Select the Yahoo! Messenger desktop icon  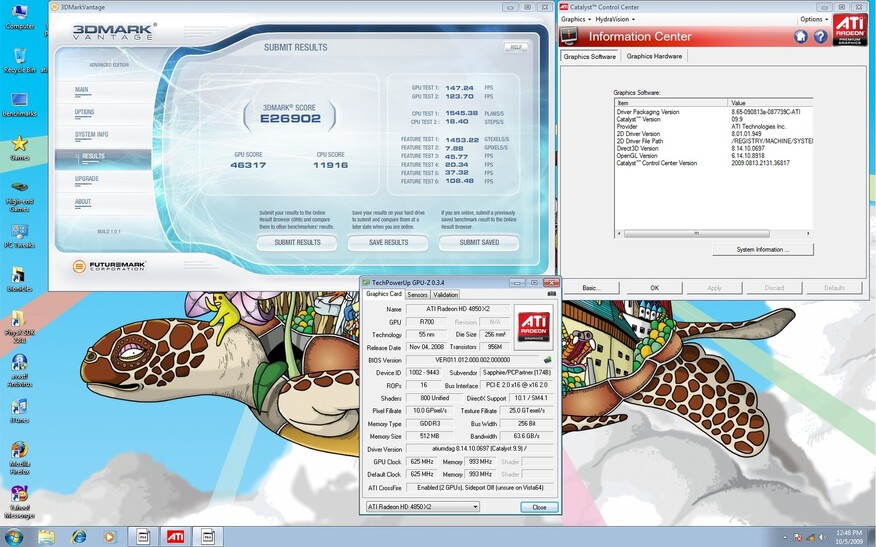click(x=20, y=502)
